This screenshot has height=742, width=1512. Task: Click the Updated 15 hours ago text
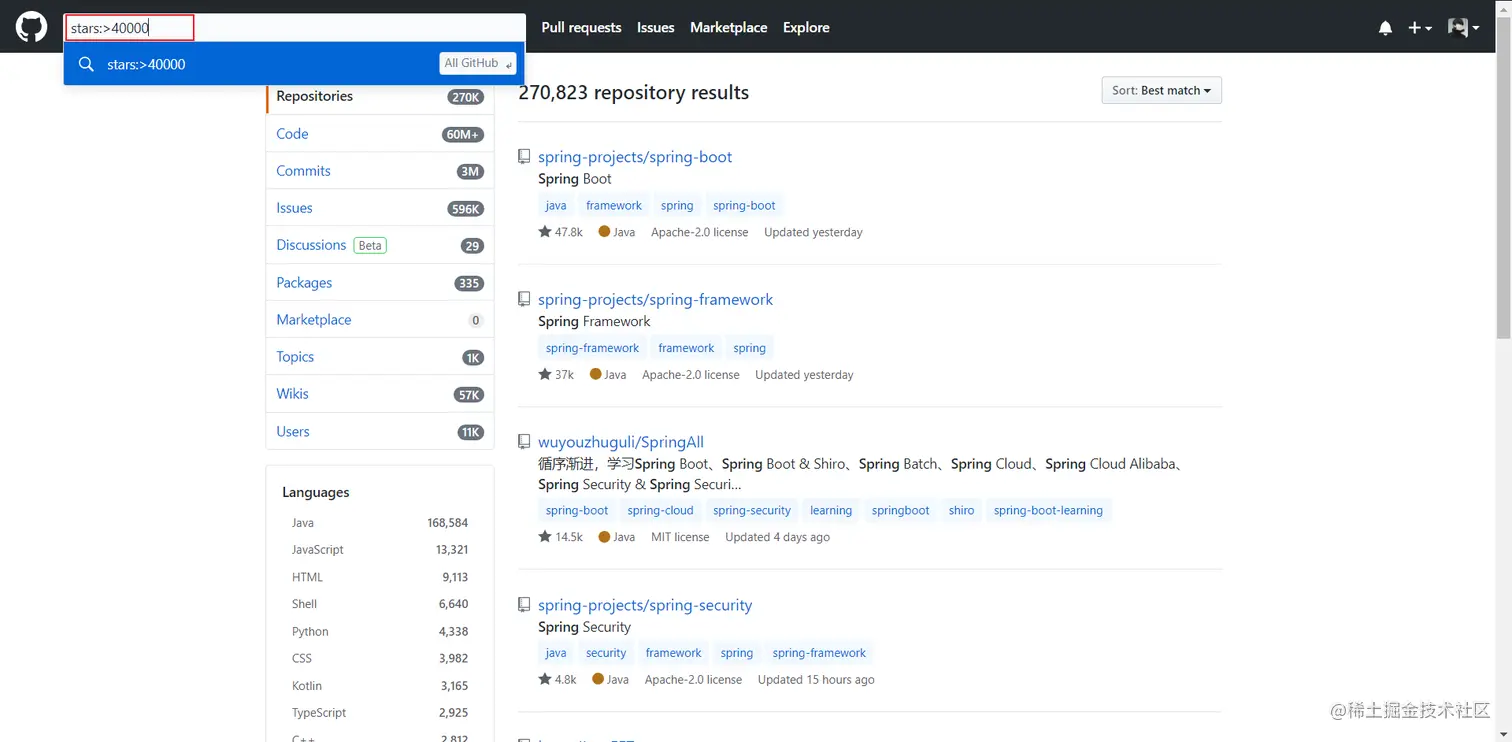(x=816, y=680)
